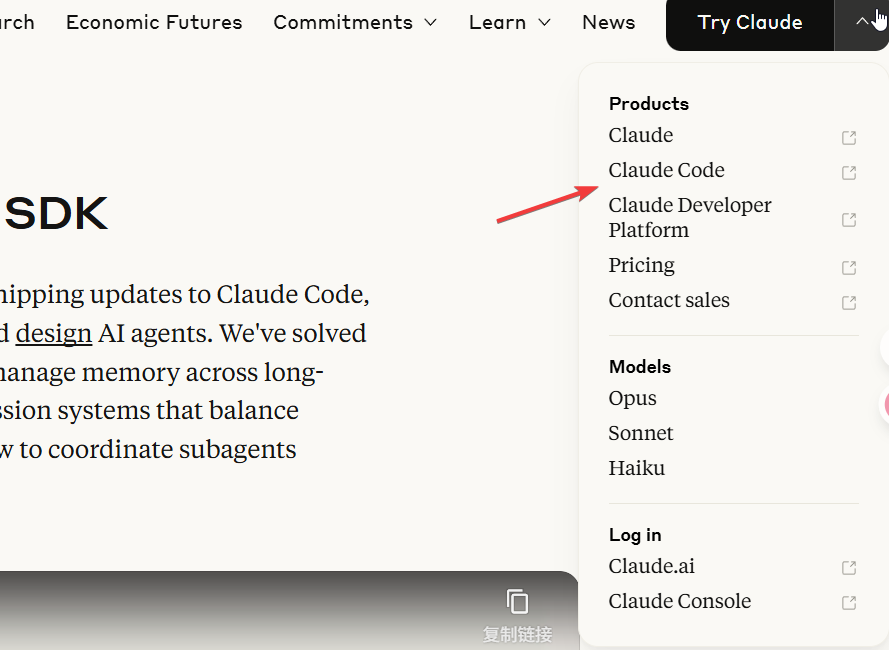
Task: Follow the underlined design link
Action: pos(54,333)
